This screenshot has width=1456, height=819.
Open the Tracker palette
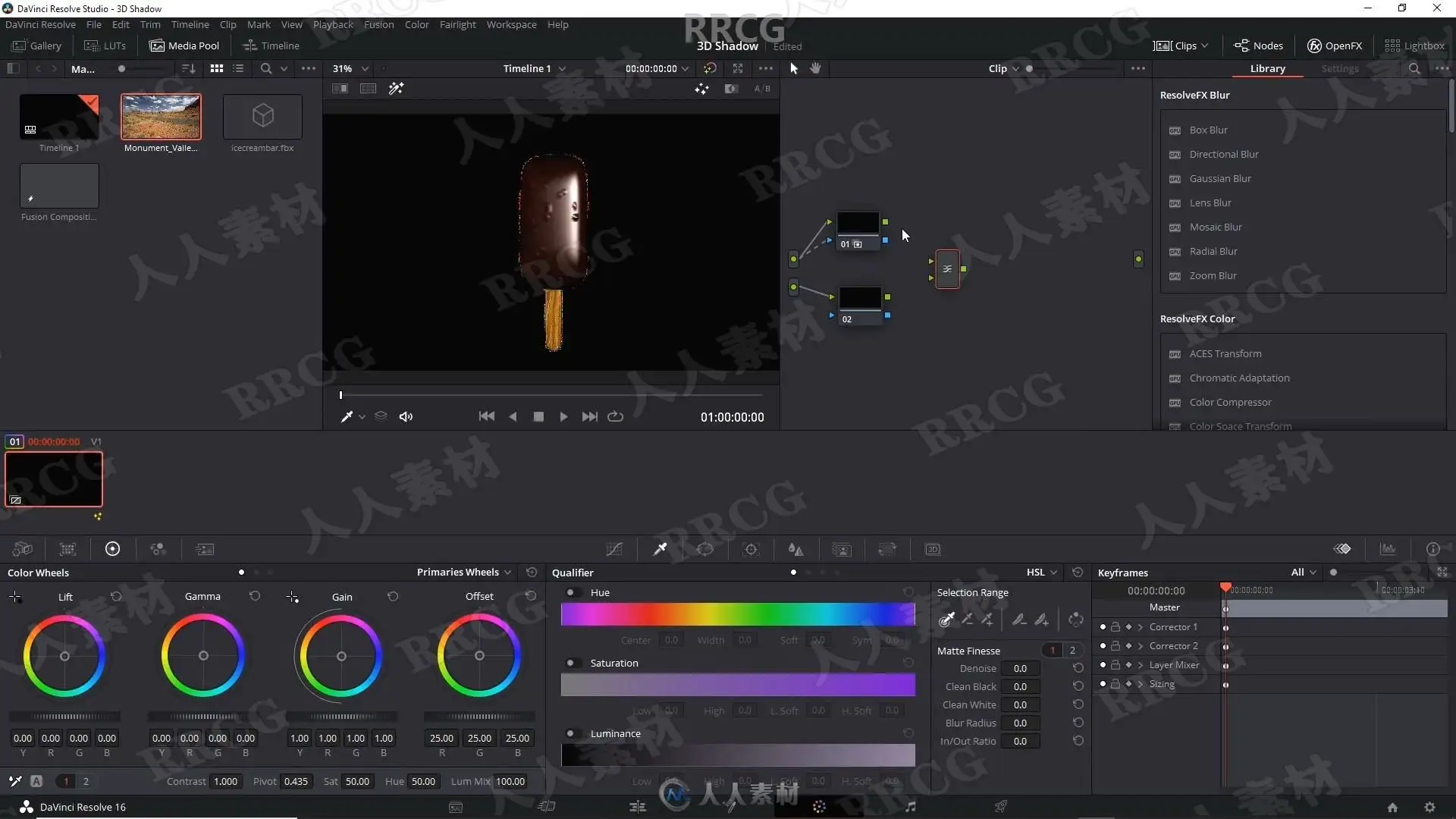[x=751, y=549]
